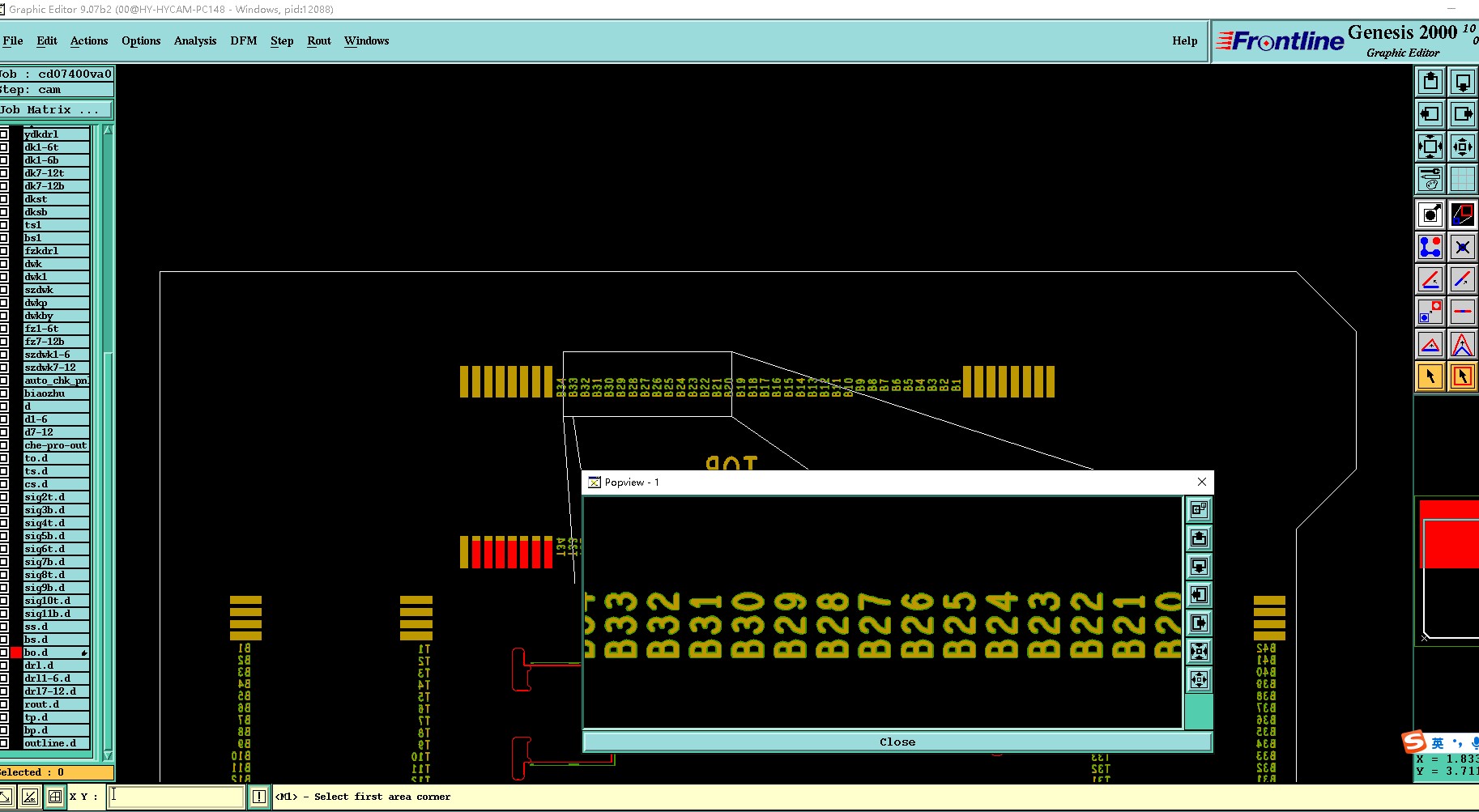Click Popview's detach window icon
The image size is (1479, 812).
(x=1199, y=509)
